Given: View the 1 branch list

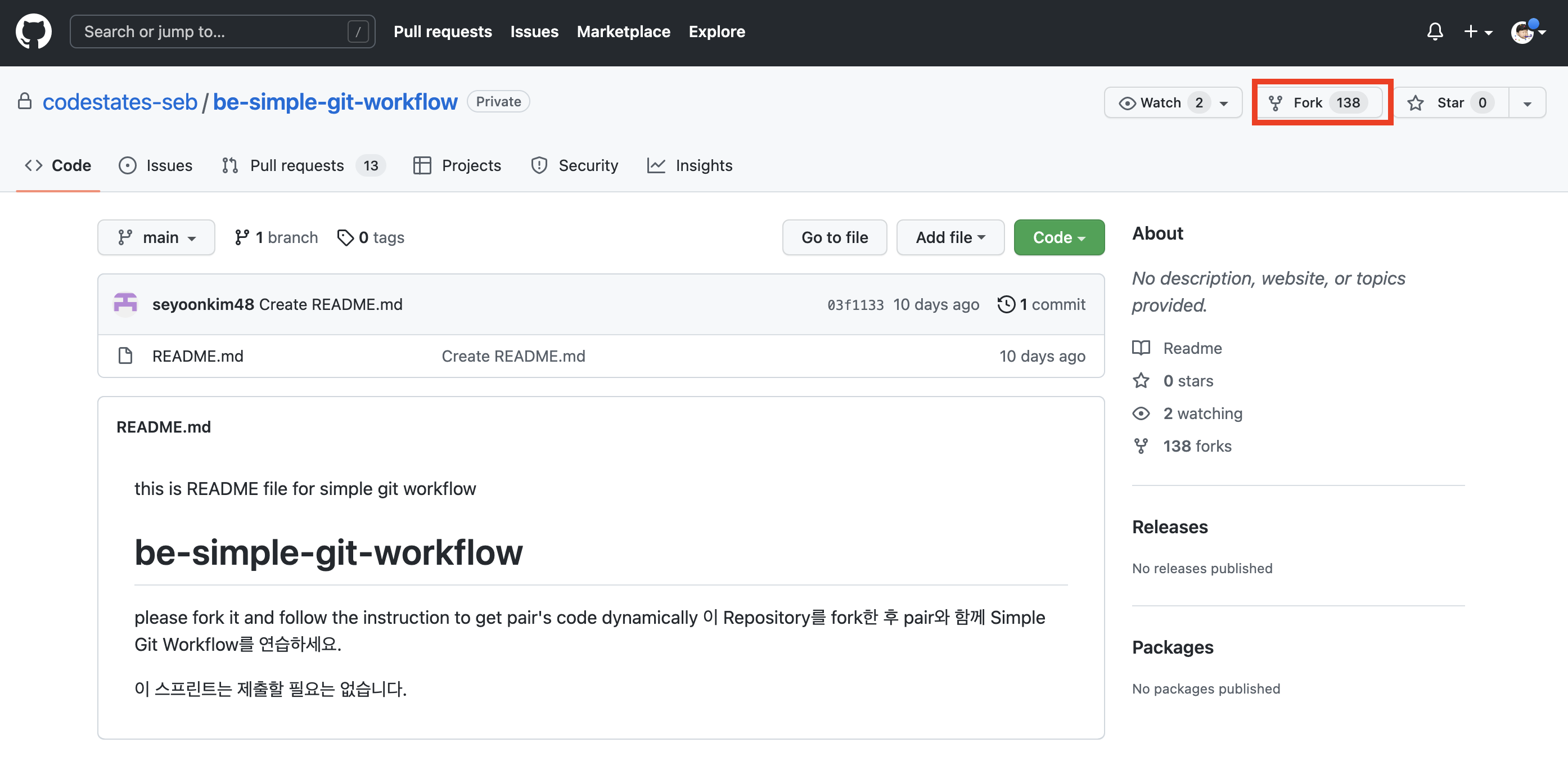Looking at the screenshot, I should tap(276, 237).
